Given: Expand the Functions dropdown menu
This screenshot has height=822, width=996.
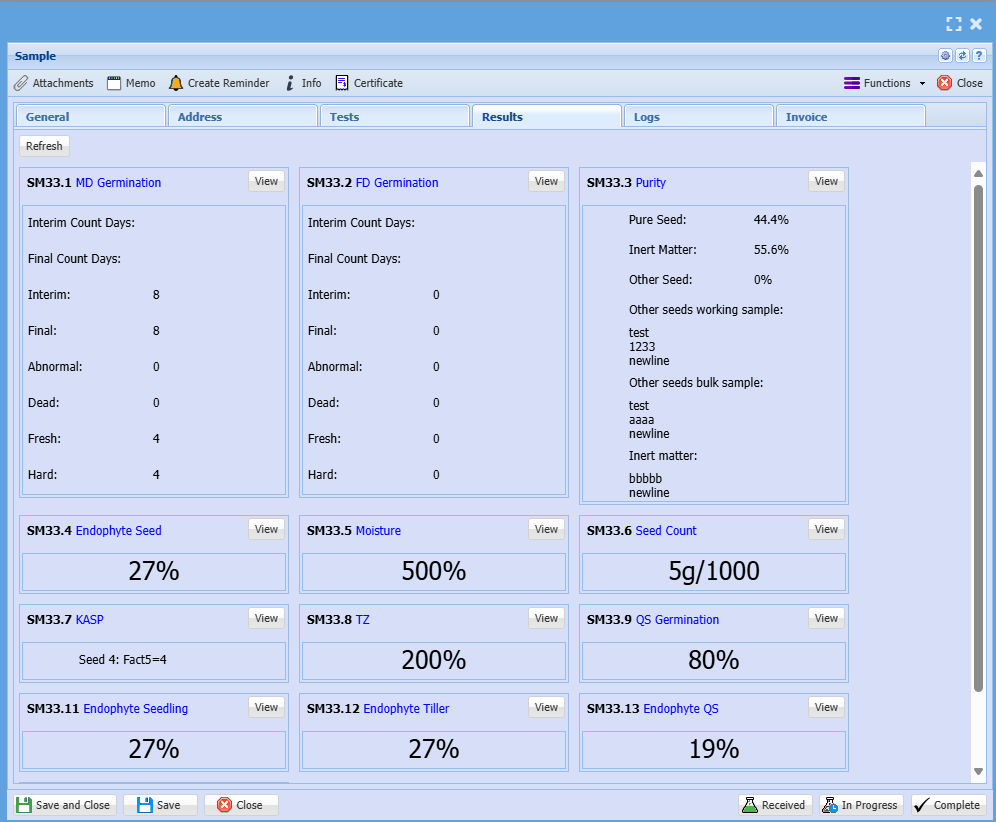Looking at the screenshot, I should (x=886, y=83).
